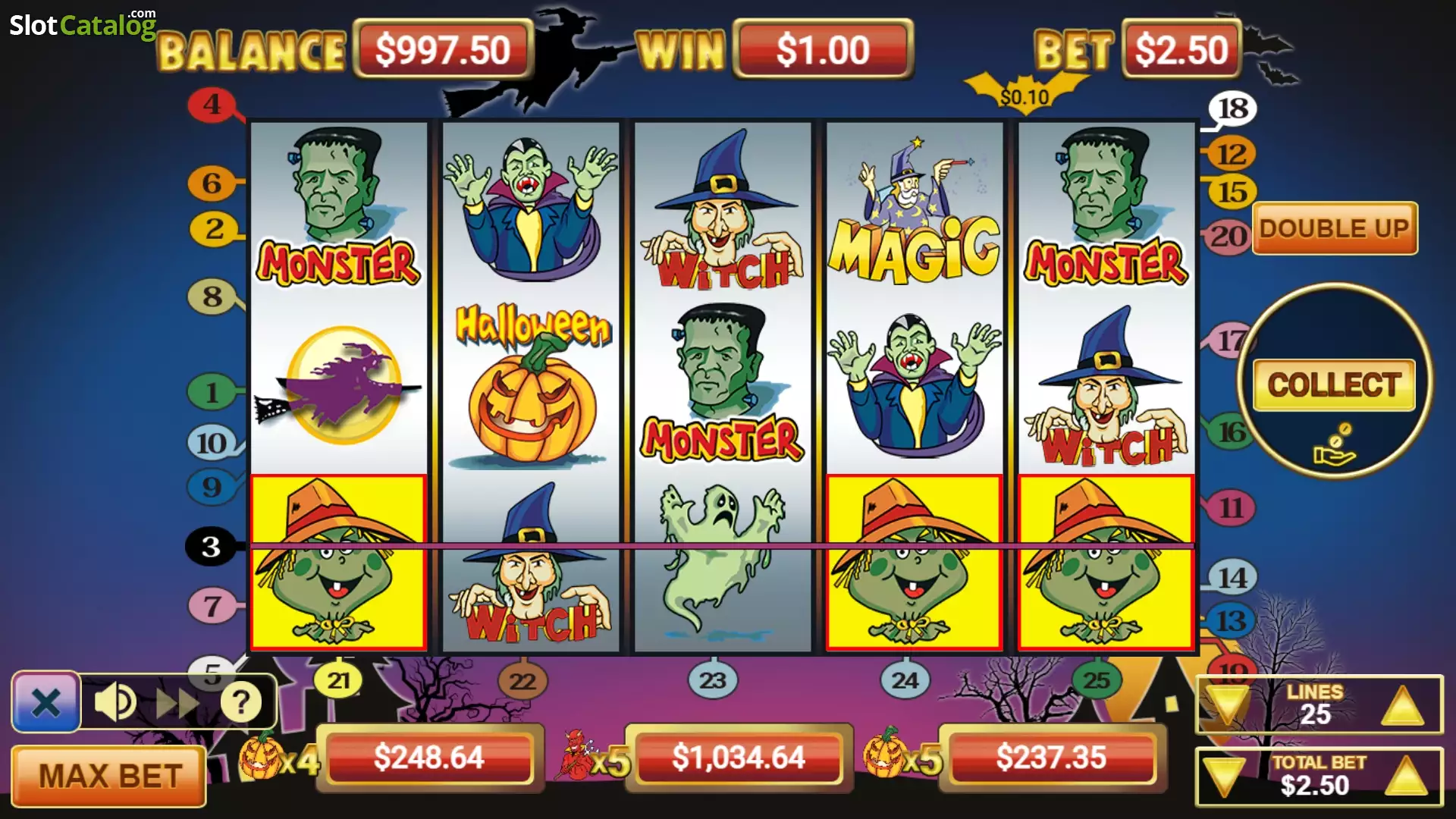This screenshot has height=819, width=1456.
Task: Open help with the question mark icon
Action: pos(241,702)
